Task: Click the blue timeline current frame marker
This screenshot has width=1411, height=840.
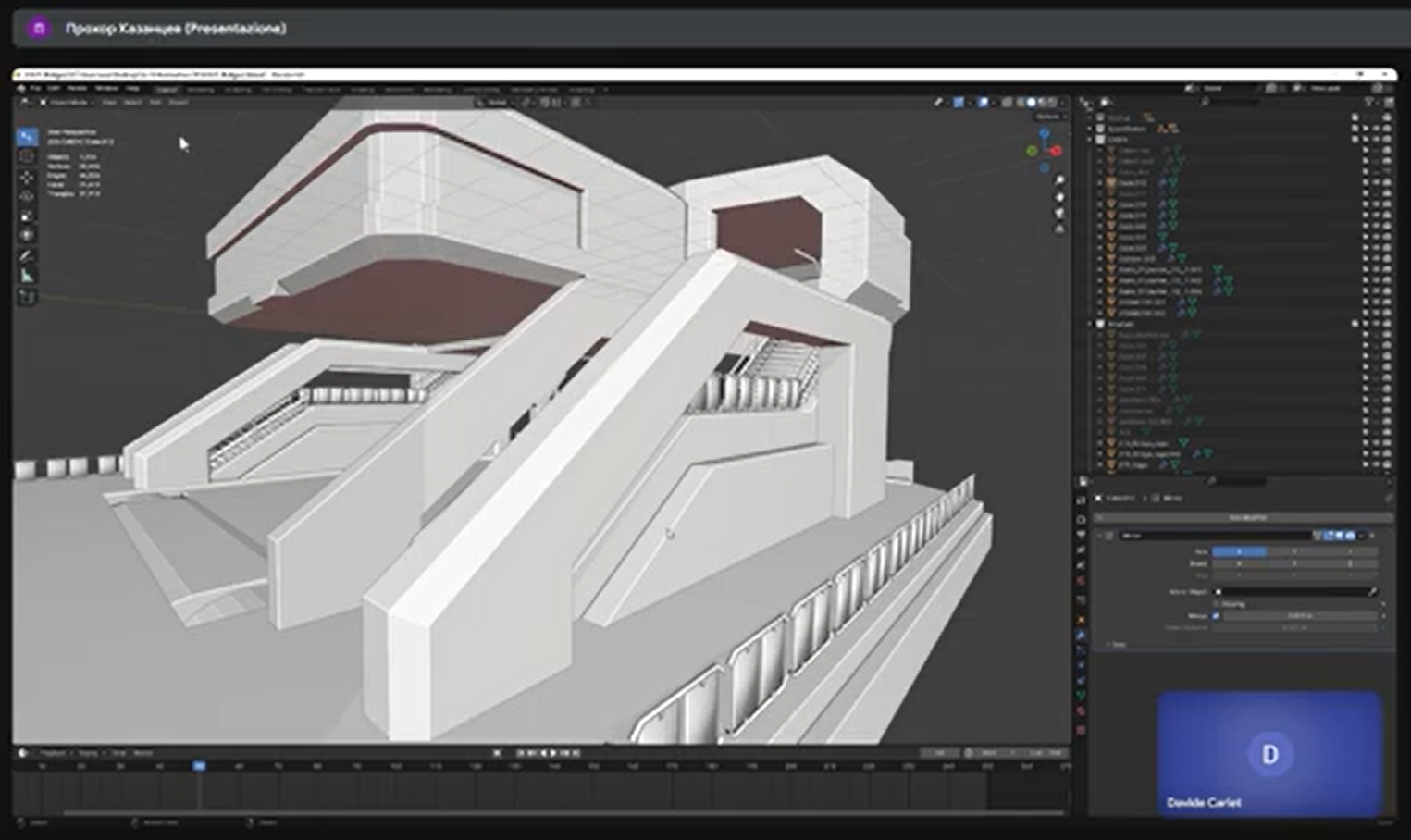Action: pyautogui.click(x=198, y=766)
